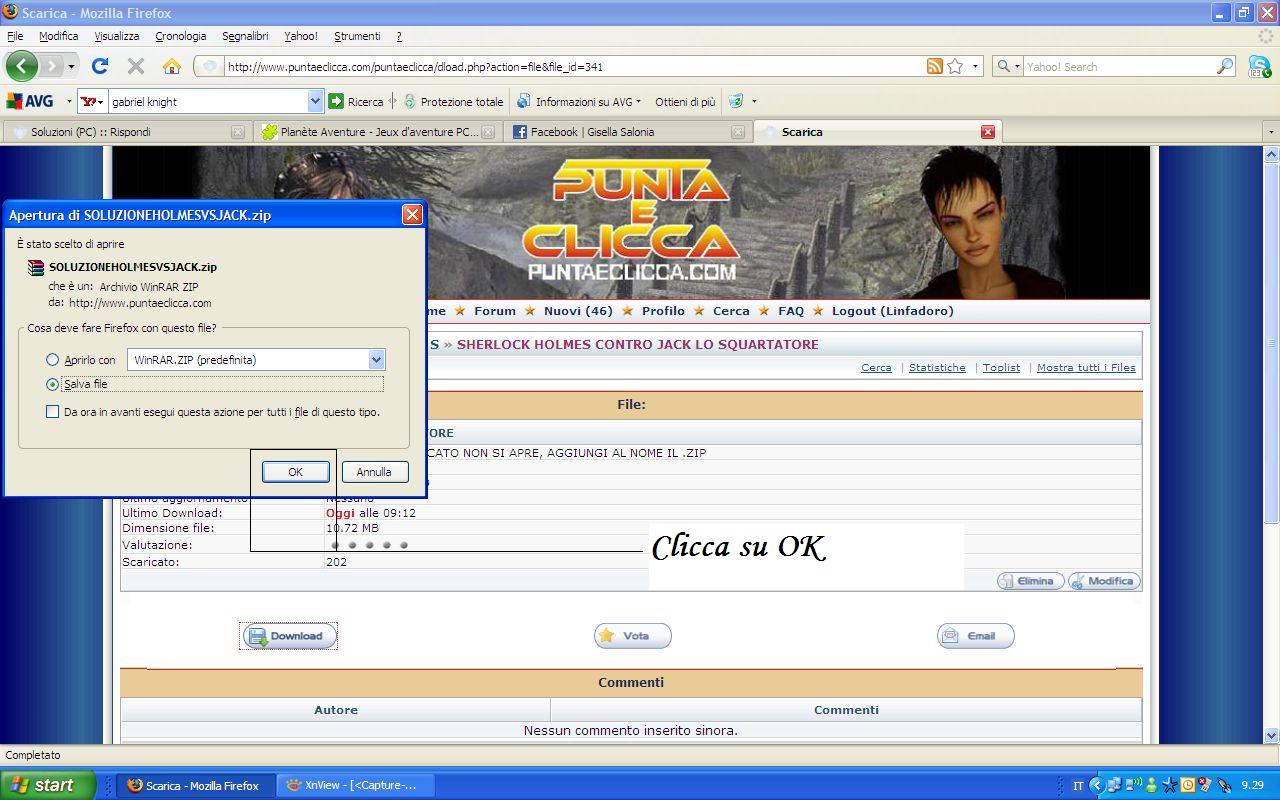Screen dimensions: 1280x800
Task: Go to the Firefox home page
Action: click(172, 66)
